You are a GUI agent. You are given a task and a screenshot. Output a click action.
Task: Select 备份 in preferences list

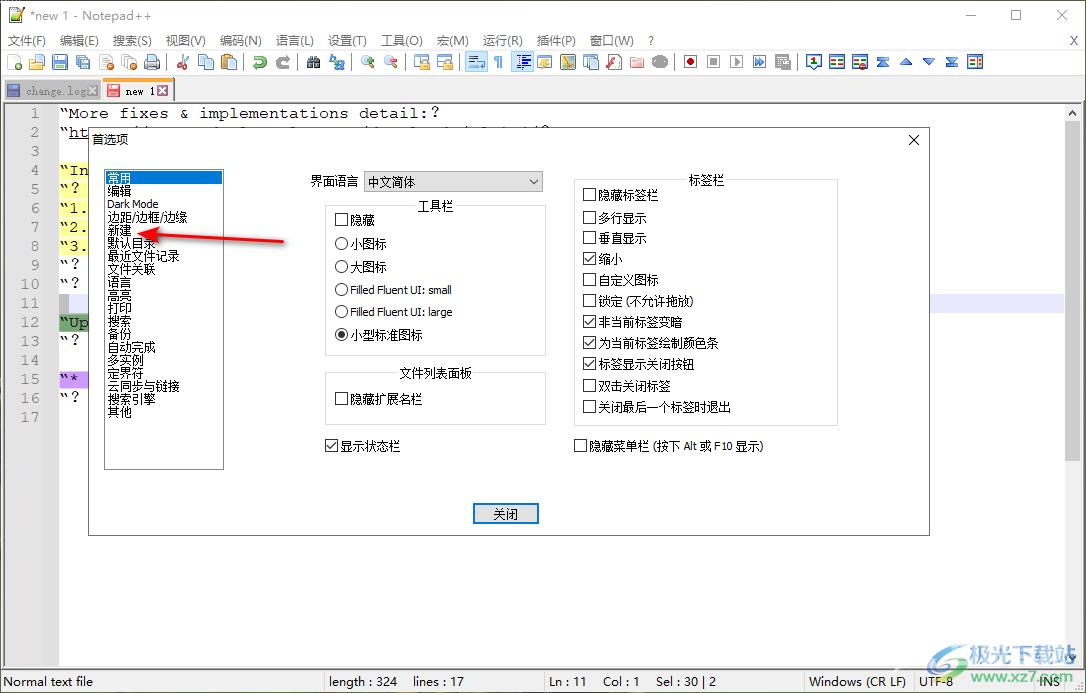[x=119, y=334]
